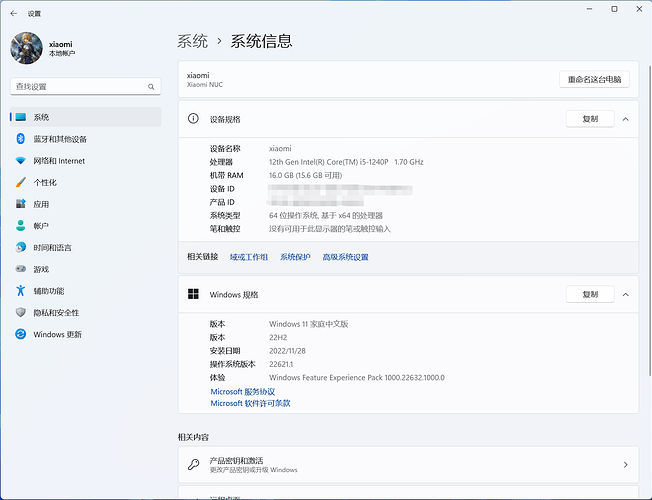
Task: Click the Windows logo icon beside Windows 规格
Action: (x=193, y=294)
